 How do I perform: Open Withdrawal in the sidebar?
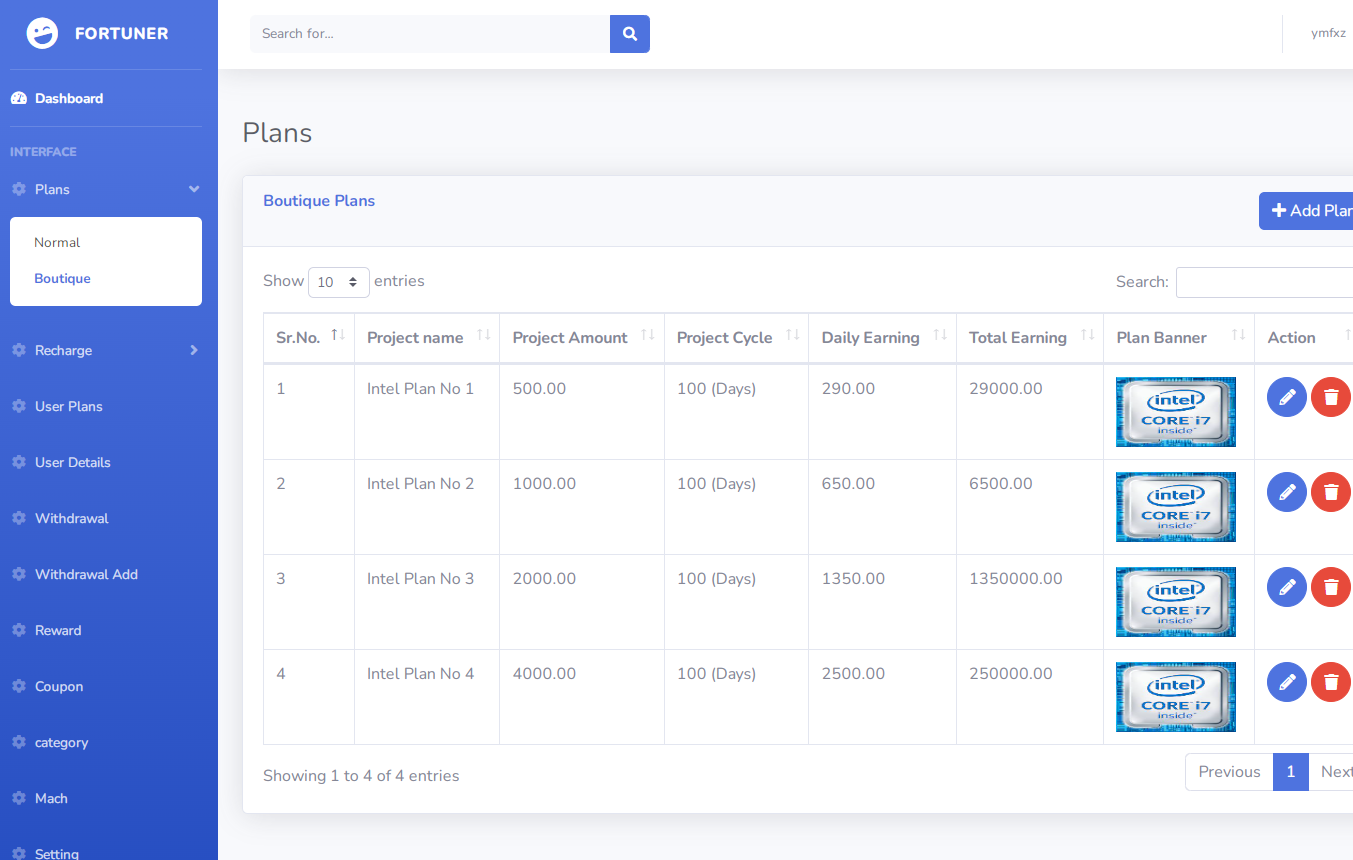pos(72,518)
